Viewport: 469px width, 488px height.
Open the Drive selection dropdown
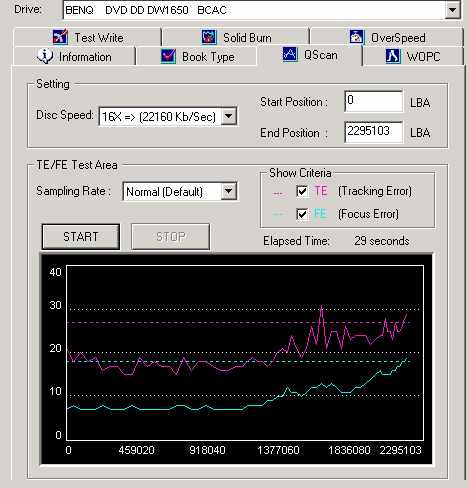coord(452,10)
